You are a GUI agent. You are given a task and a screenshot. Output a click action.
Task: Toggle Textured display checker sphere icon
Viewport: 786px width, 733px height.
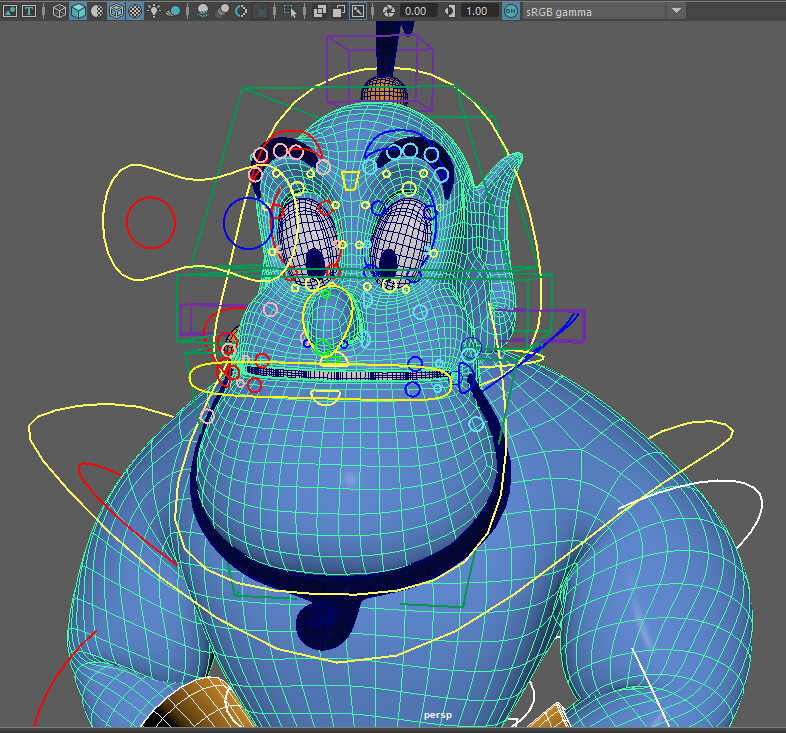coord(135,11)
